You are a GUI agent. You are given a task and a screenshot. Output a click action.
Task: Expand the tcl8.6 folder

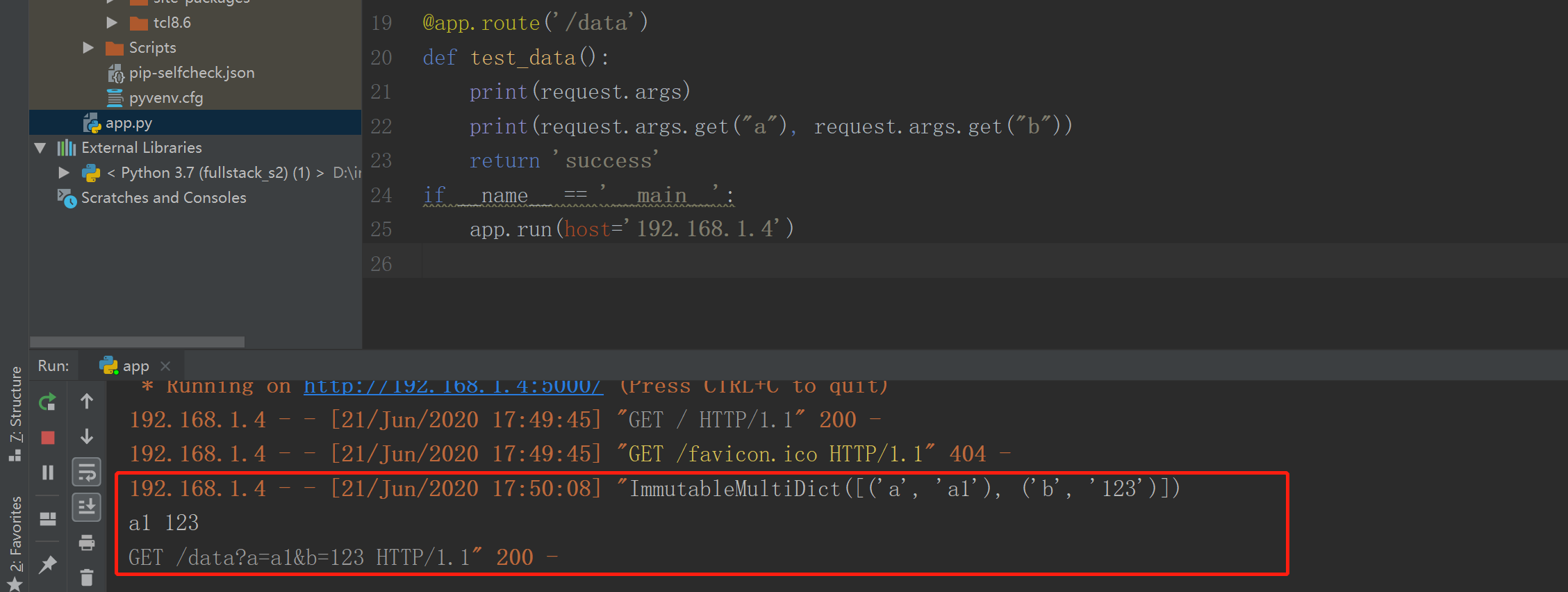click(111, 22)
